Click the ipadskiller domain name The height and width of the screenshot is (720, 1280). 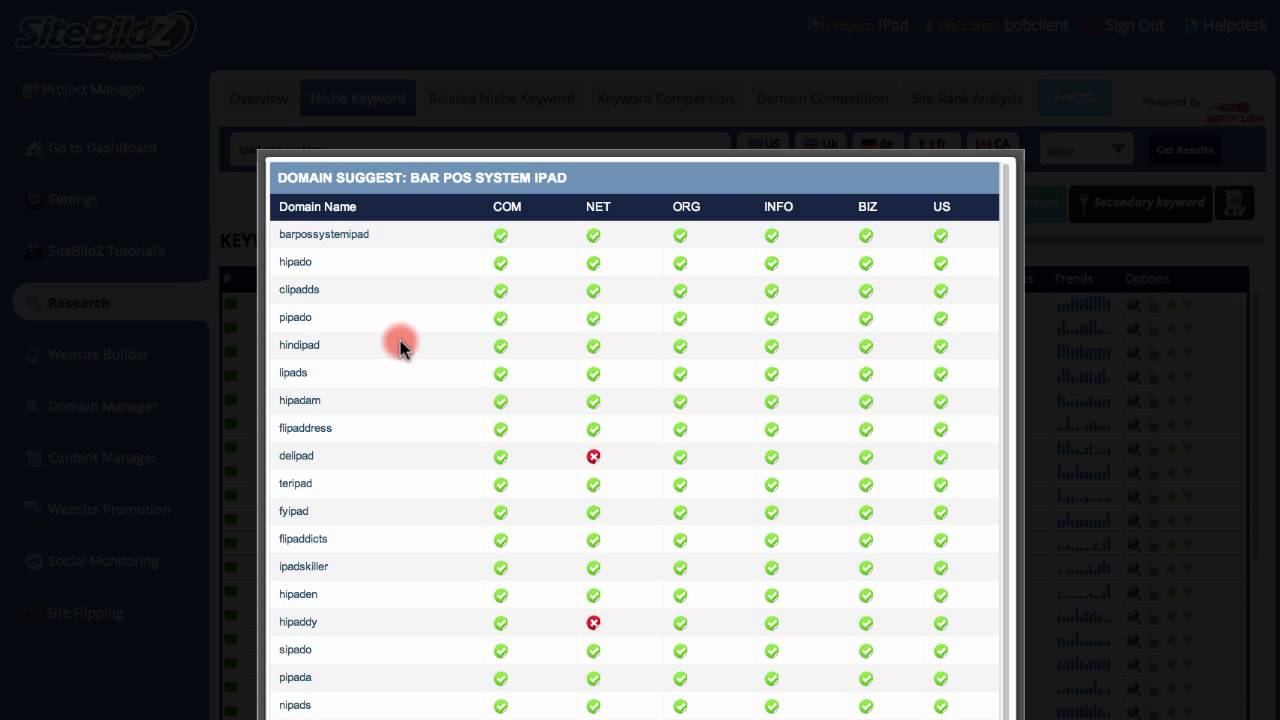click(x=304, y=567)
